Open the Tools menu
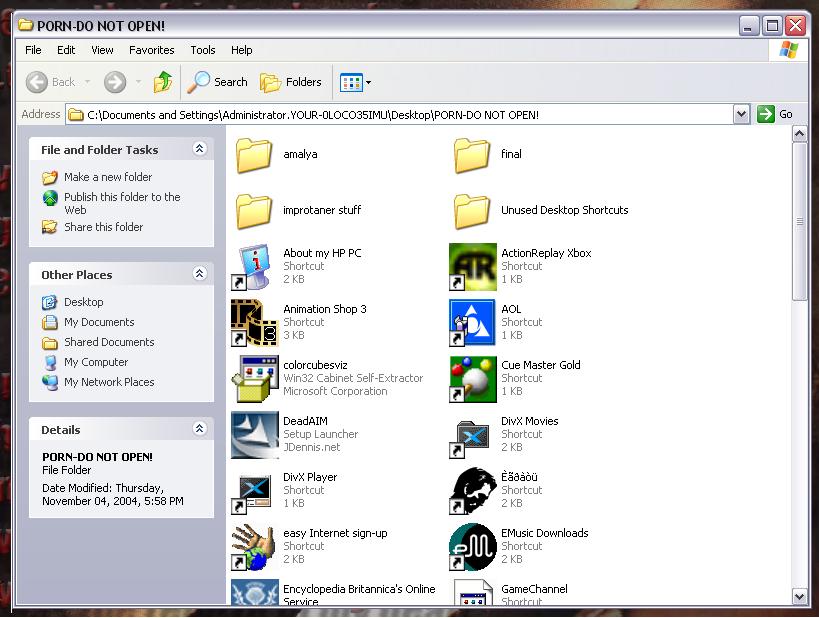 click(203, 50)
